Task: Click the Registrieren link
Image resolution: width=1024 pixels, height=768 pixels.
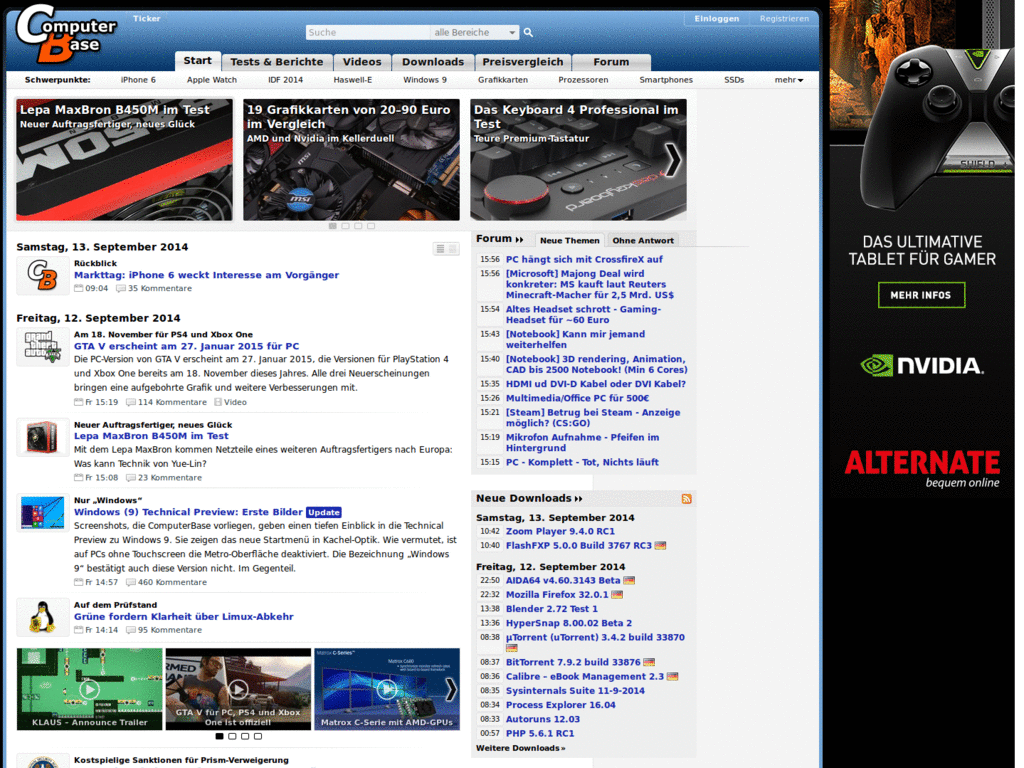Action: 784,18
